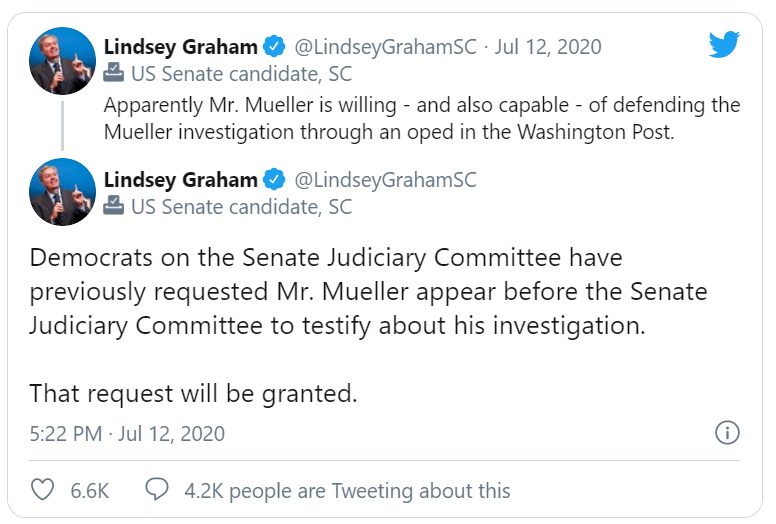776x524 pixels.
Task: Click the "That request will be granted." text
Action: click(193, 393)
